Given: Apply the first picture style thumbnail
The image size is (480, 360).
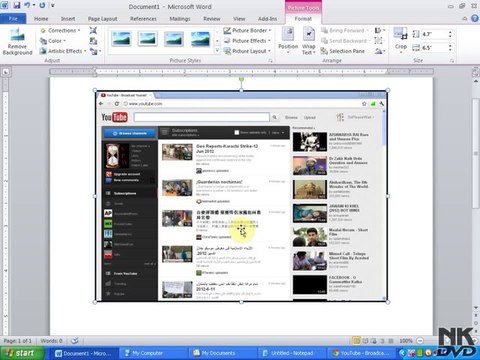Looking at the screenshot, I should 121,39.
